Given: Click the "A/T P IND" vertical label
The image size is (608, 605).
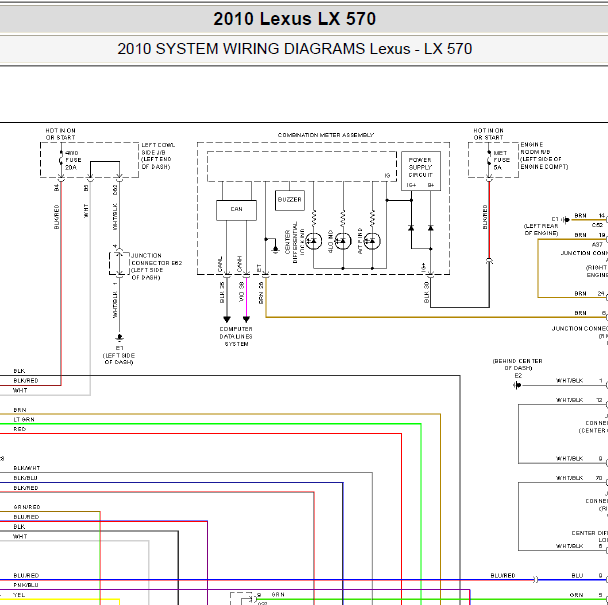Looking at the screenshot, I should click(360, 241).
